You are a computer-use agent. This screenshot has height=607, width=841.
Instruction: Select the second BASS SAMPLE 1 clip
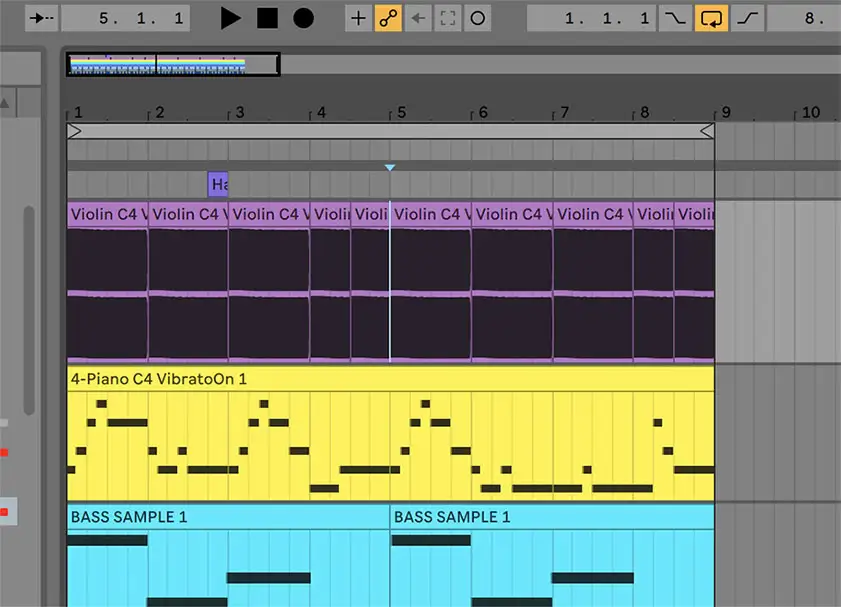pyautogui.click(x=551, y=517)
